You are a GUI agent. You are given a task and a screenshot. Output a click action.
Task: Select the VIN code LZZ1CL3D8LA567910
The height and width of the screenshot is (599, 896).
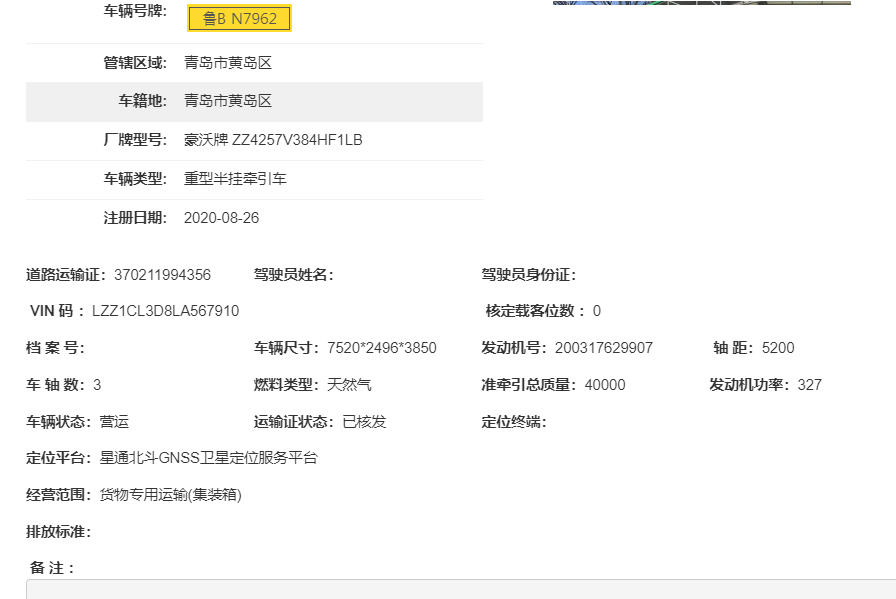point(165,311)
